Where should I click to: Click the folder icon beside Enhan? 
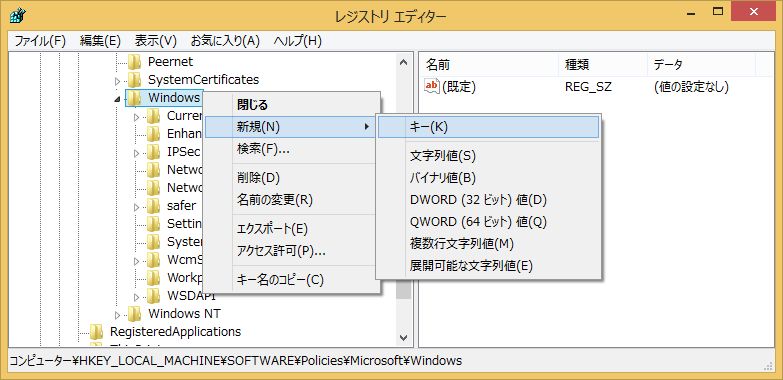[x=153, y=134]
